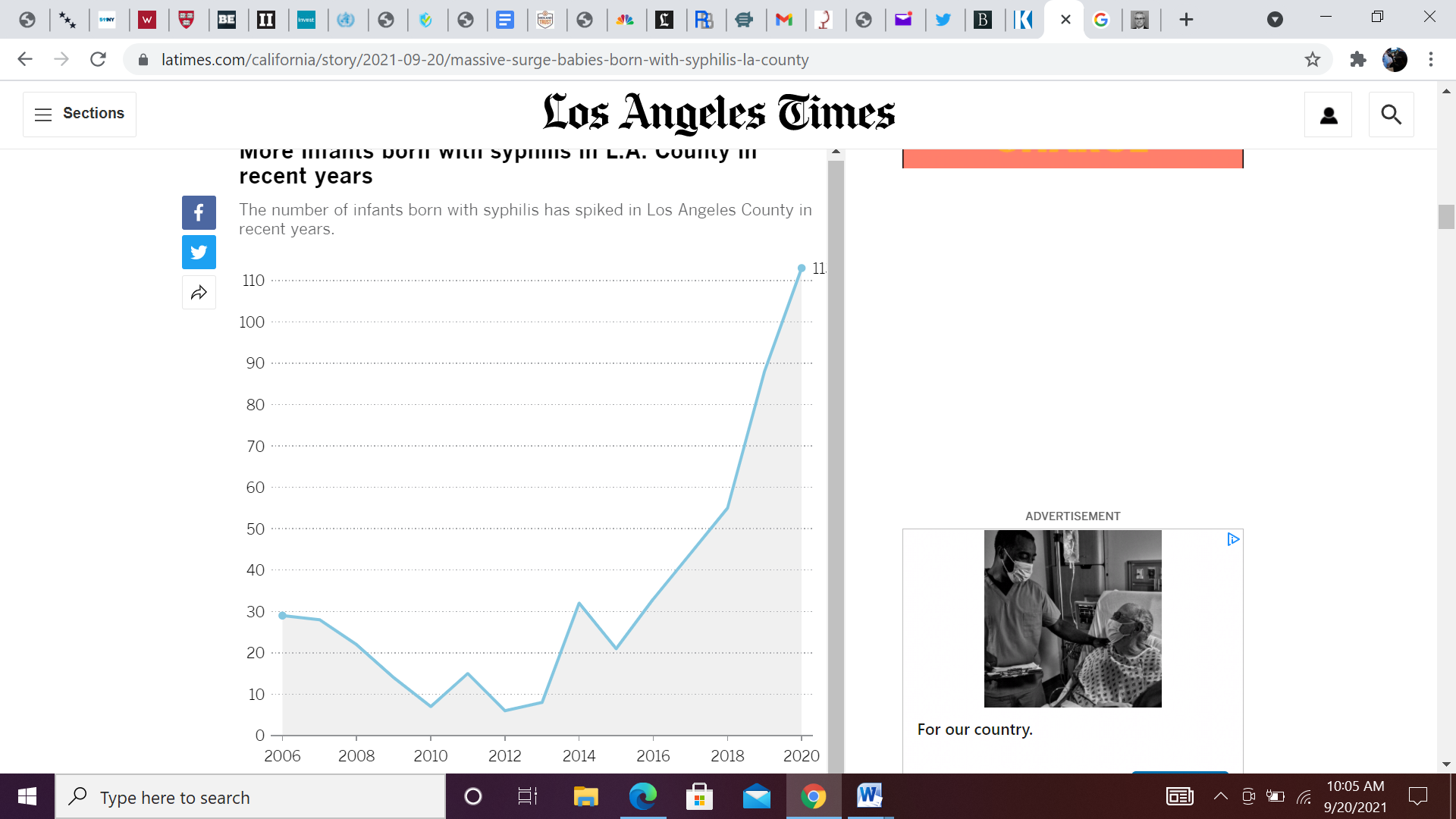Viewport: 1456px width, 819px height.
Task: Click the AdChoices icon on advertisement
Action: coord(1233,539)
